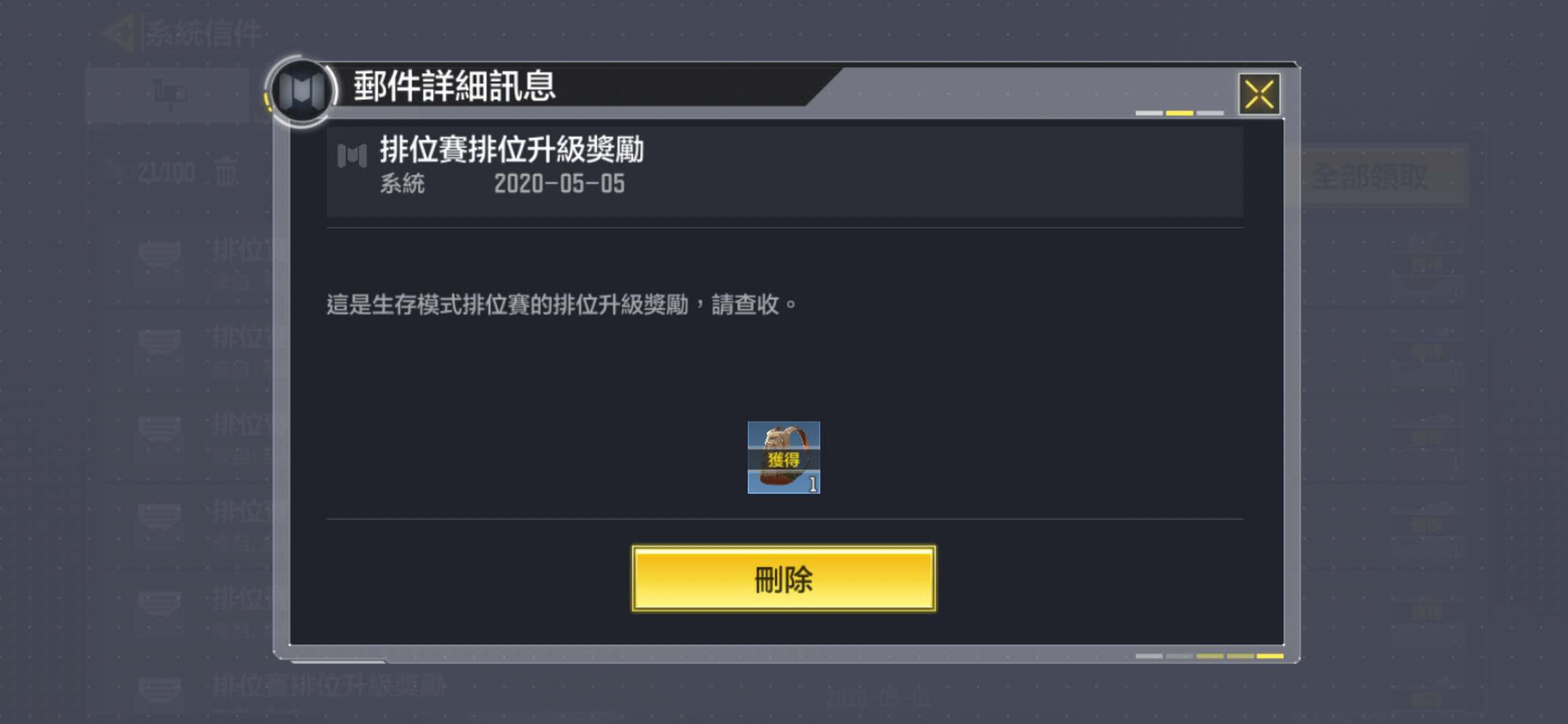Click the 21/100 mail counter
Viewport: 1568px width, 724px height.
pyautogui.click(x=166, y=174)
